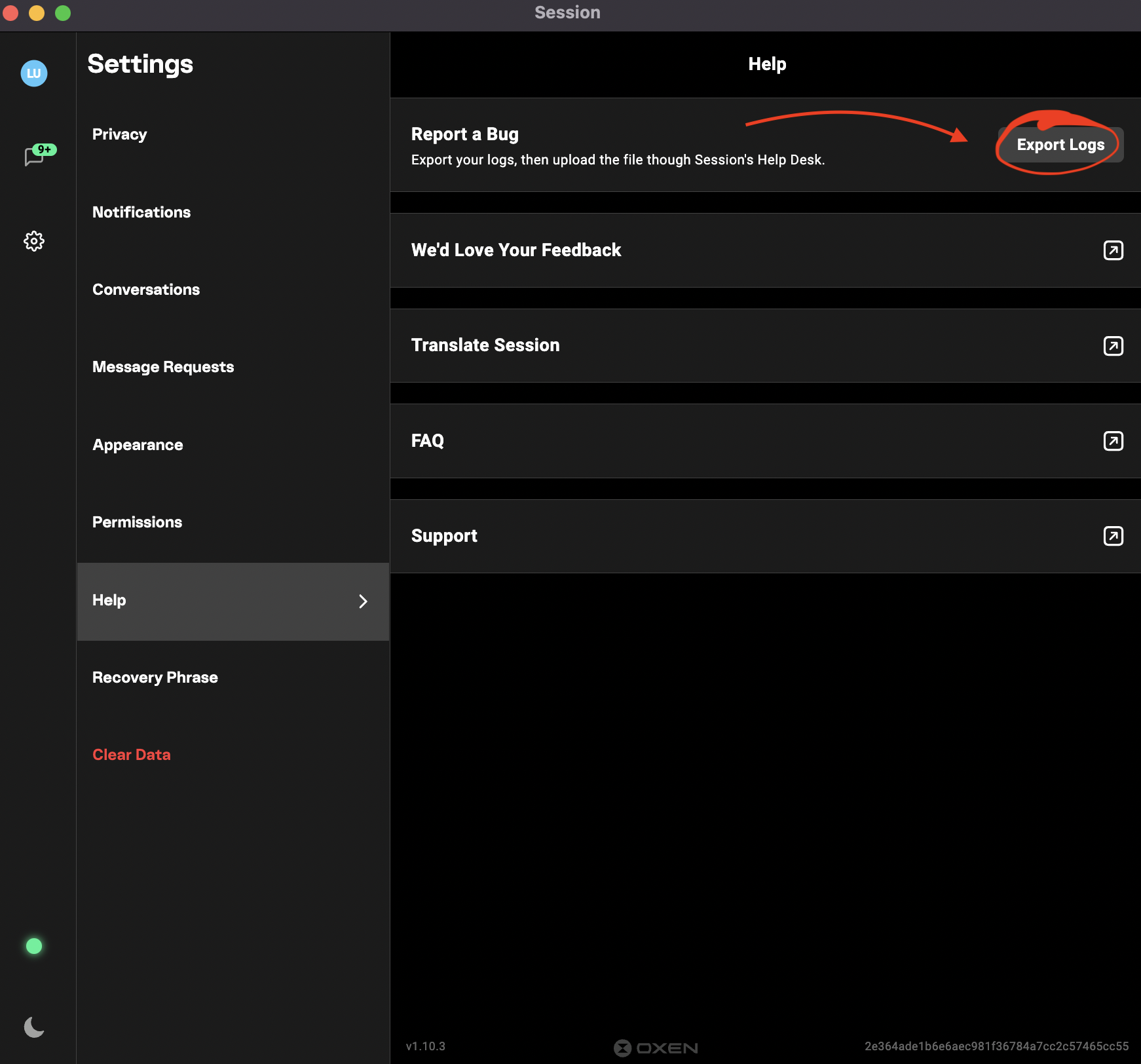Click the red Clear Data option
The image size is (1141, 1064).
132,755
